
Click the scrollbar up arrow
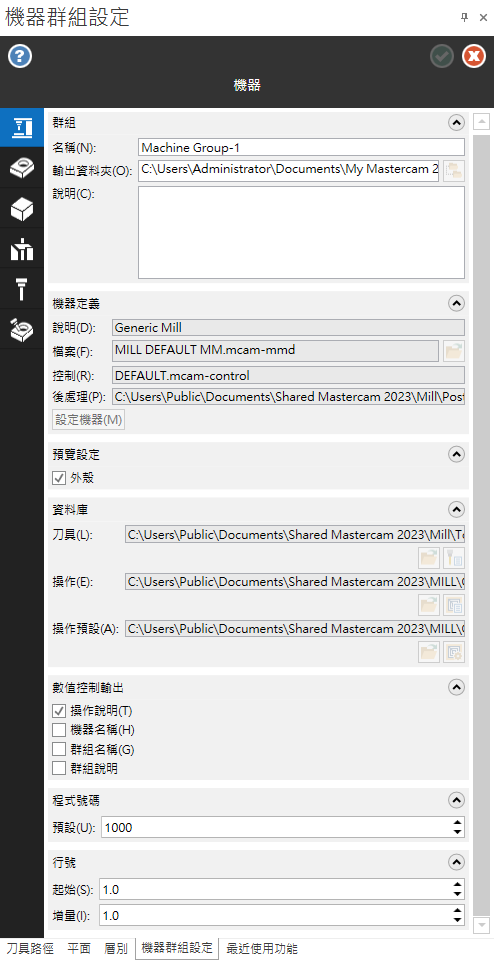tap(482, 122)
